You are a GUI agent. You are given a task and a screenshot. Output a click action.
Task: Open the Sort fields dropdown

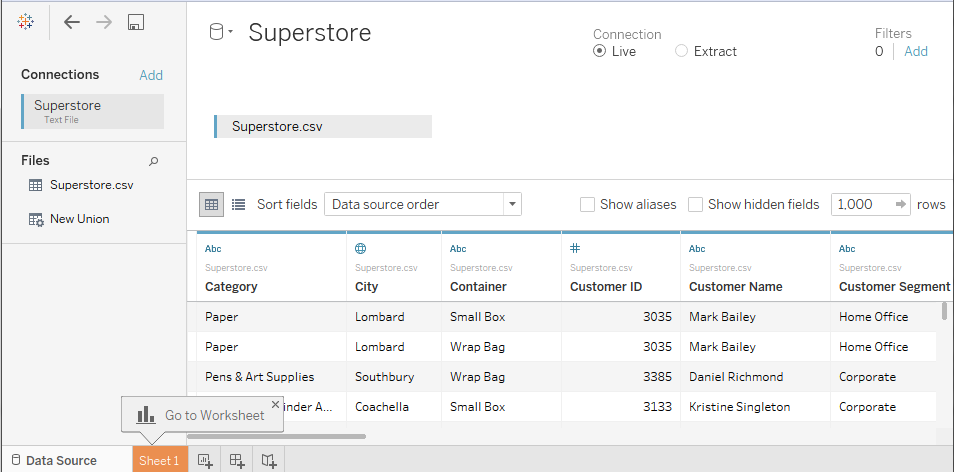click(423, 204)
